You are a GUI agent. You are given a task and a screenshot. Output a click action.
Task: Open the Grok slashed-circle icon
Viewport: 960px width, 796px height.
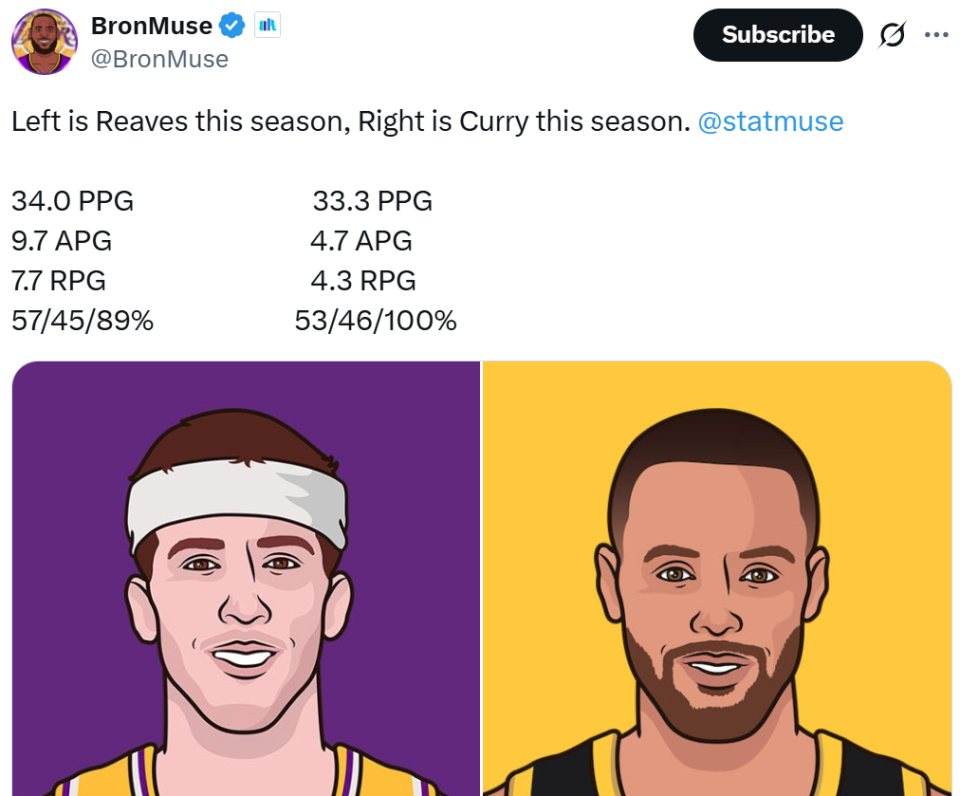(891, 35)
